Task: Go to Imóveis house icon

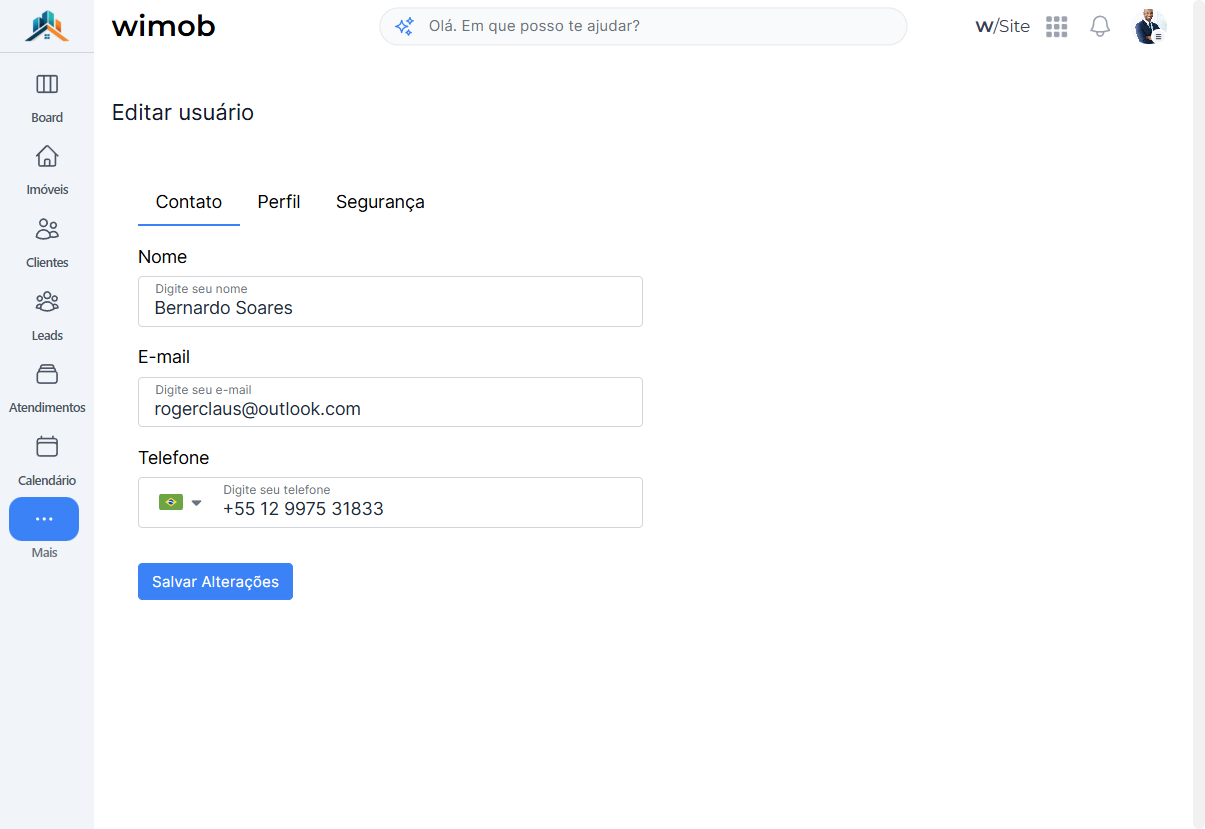Action: point(47,156)
